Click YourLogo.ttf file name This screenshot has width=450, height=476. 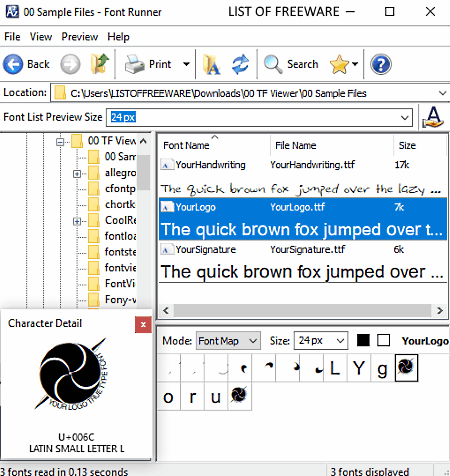(297, 207)
